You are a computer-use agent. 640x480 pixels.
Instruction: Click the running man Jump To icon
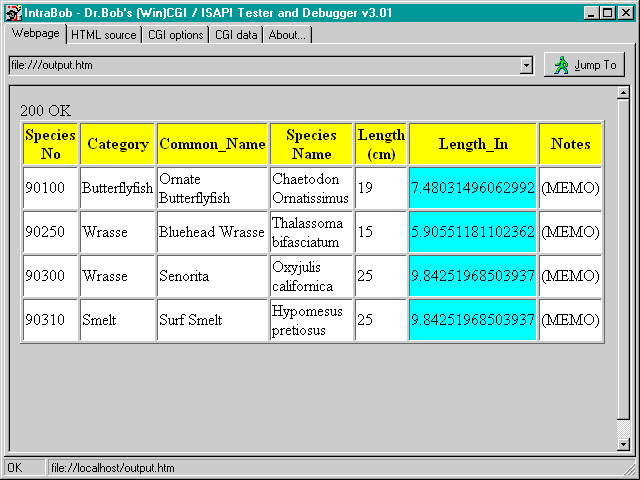562,65
